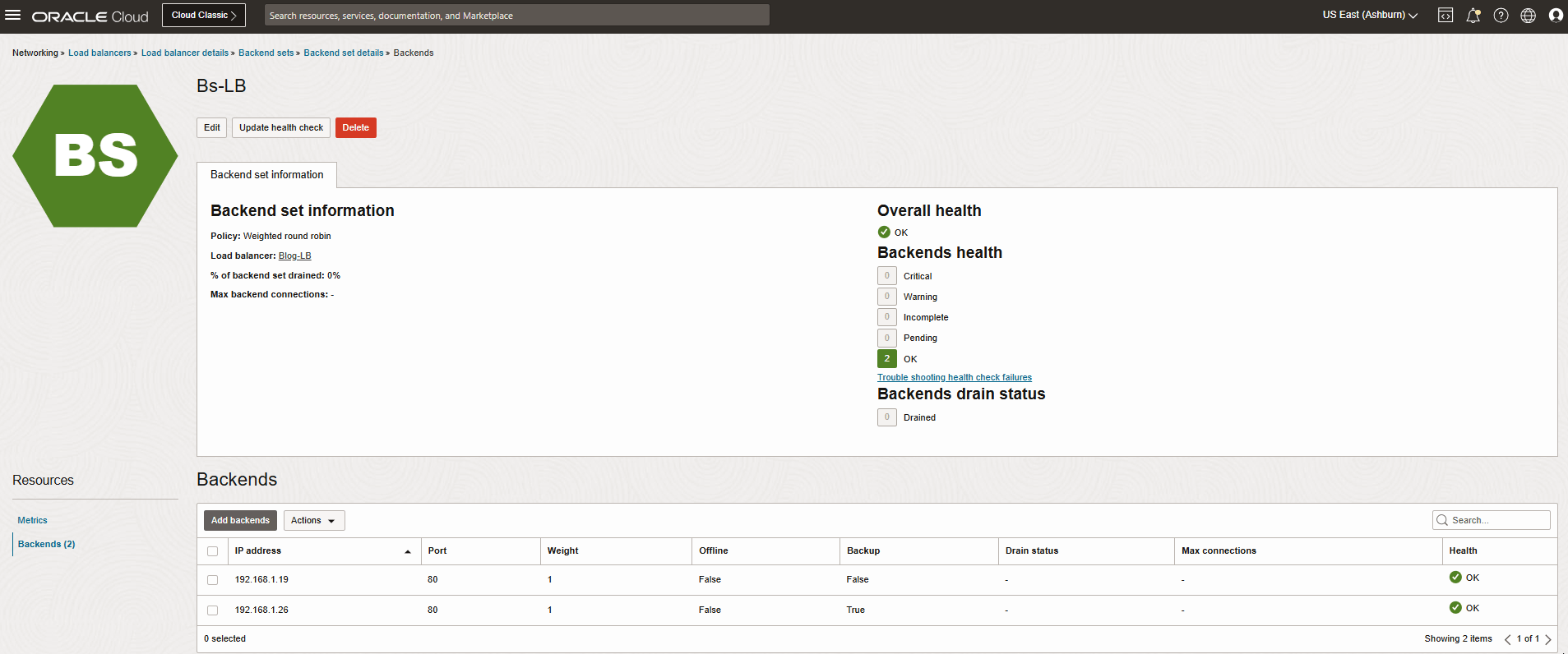Select the checkbox for 192.168.1.26

point(213,610)
